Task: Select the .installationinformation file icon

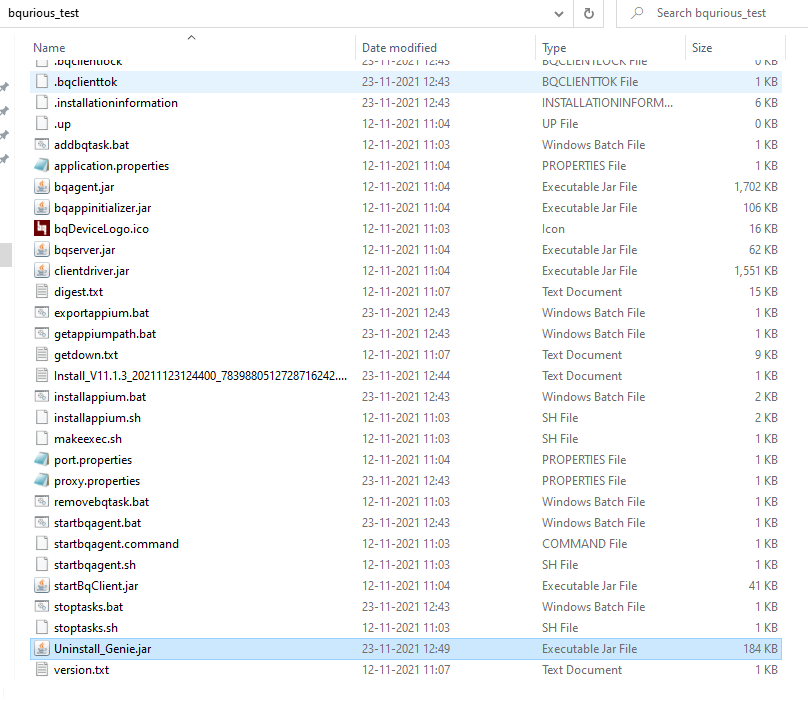Action: [42, 103]
